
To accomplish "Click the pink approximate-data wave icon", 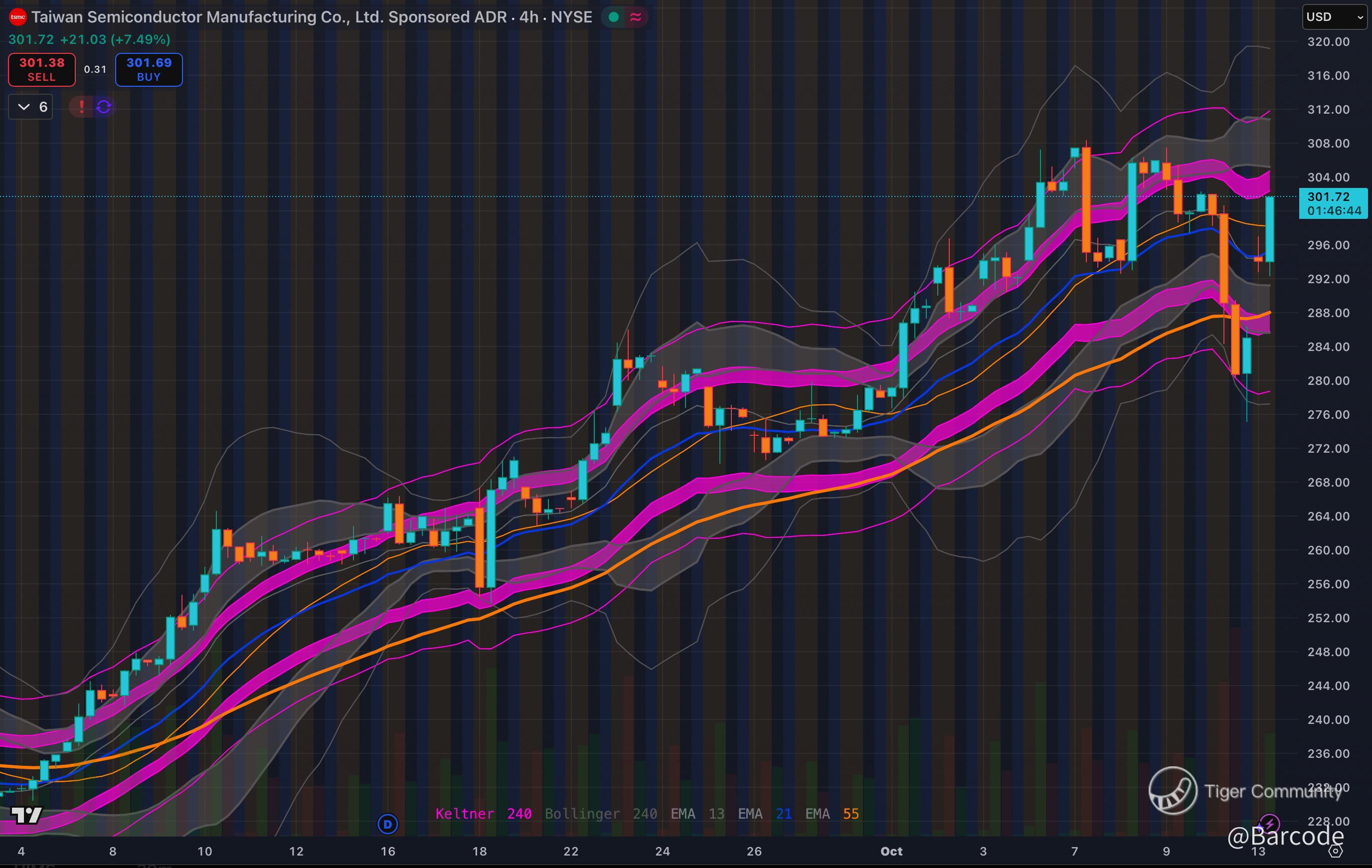I will tap(635, 17).
